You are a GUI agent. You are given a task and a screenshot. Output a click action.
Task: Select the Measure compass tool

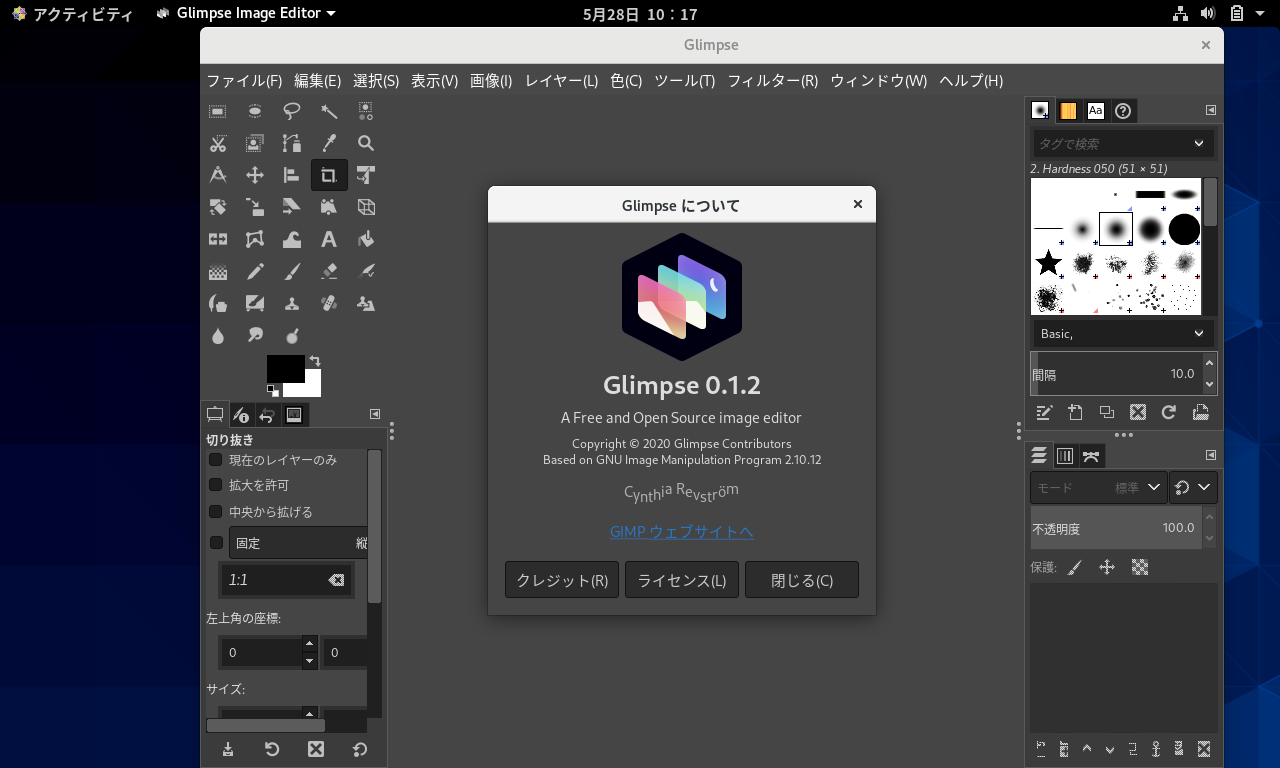click(x=217, y=175)
